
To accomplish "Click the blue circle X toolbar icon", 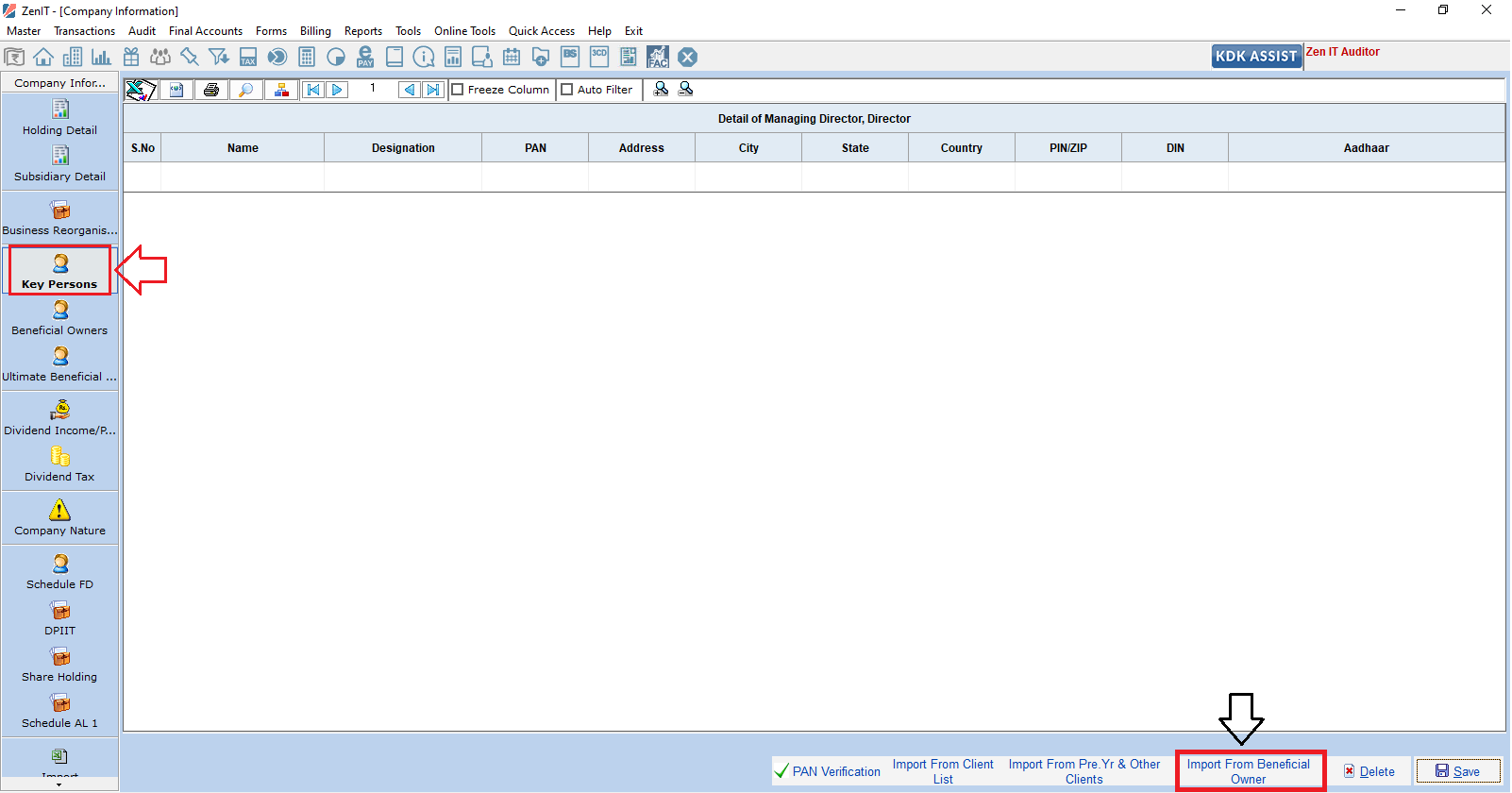I will click(x=688, y=57).
